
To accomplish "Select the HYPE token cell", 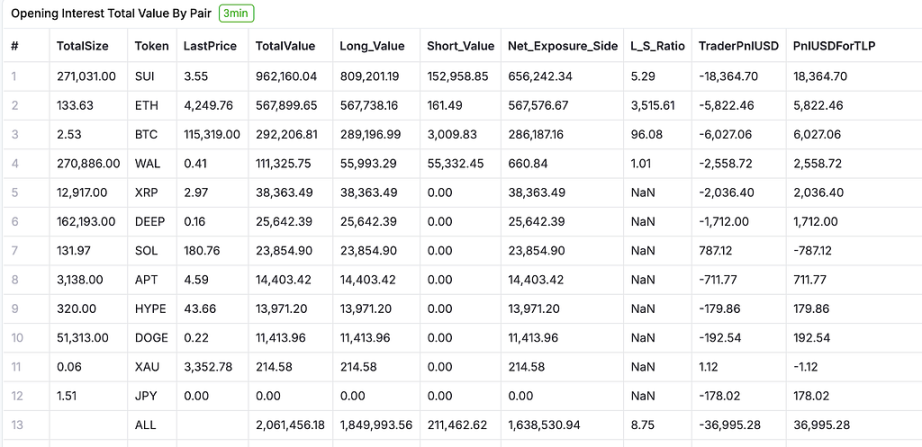I will [150, 309].
